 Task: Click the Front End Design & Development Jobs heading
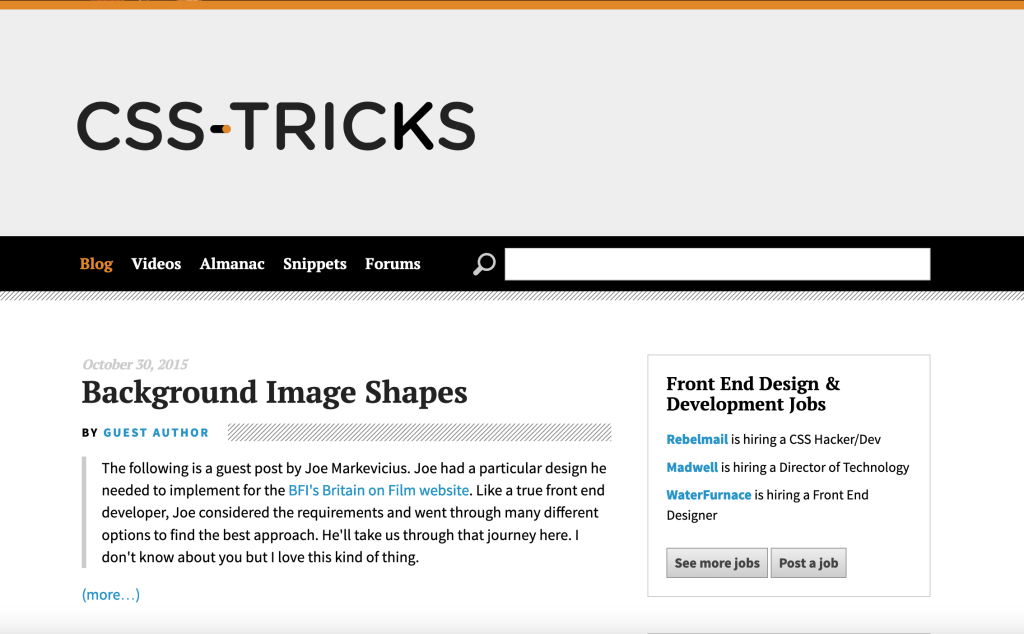tap(753, 394)
